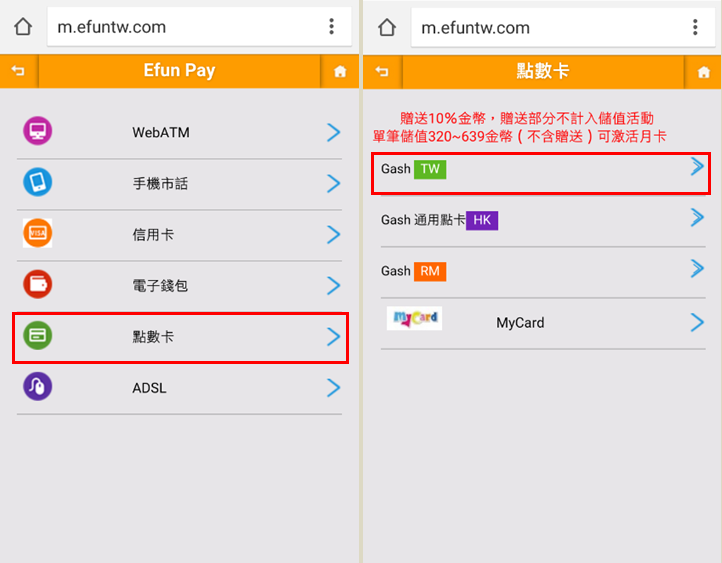Click the 手機市話 phone icon

pos(37,182)
